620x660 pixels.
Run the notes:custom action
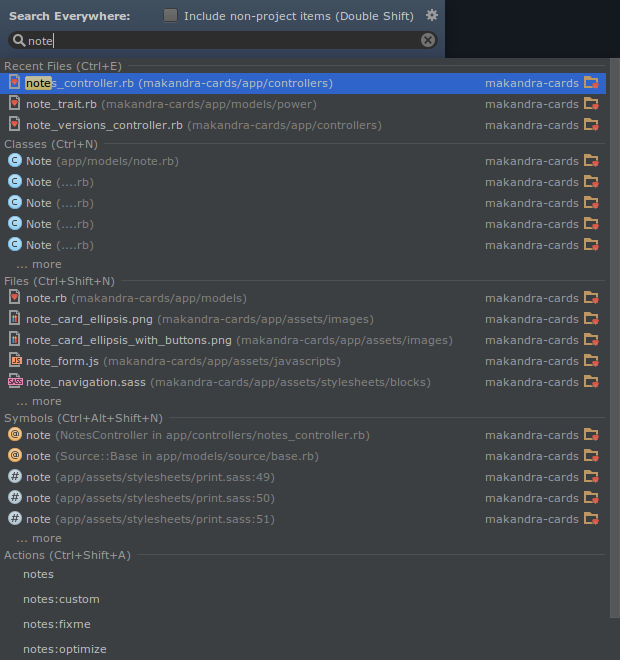click(61, 600)
